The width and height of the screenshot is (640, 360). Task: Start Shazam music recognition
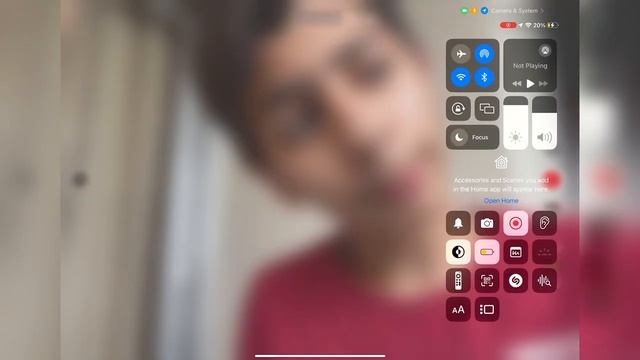[x=516, y=280]
